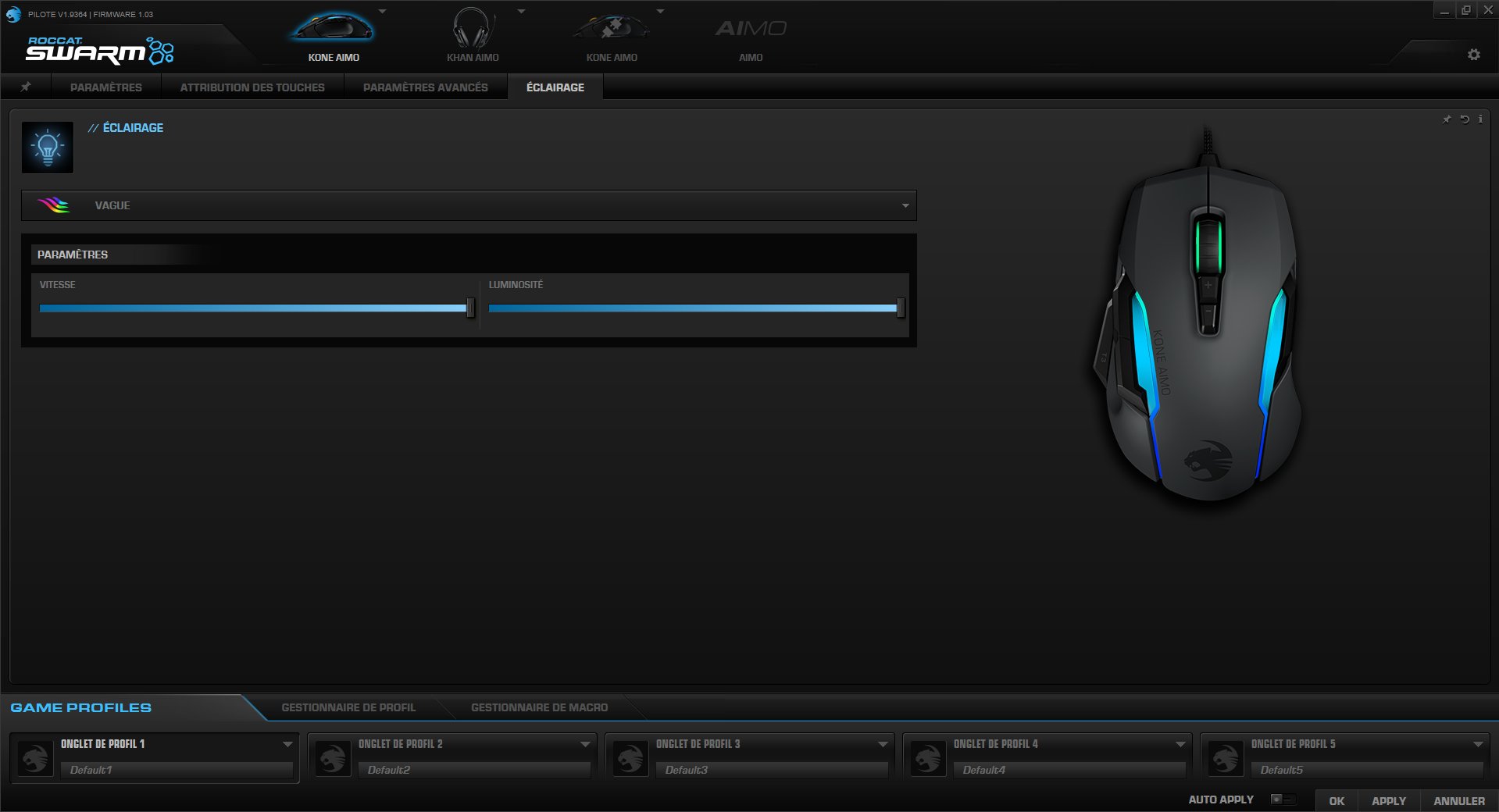Open the Swarm settings gear
The width and height of the screenshot is (1499, 812).
pos(1473,55)
